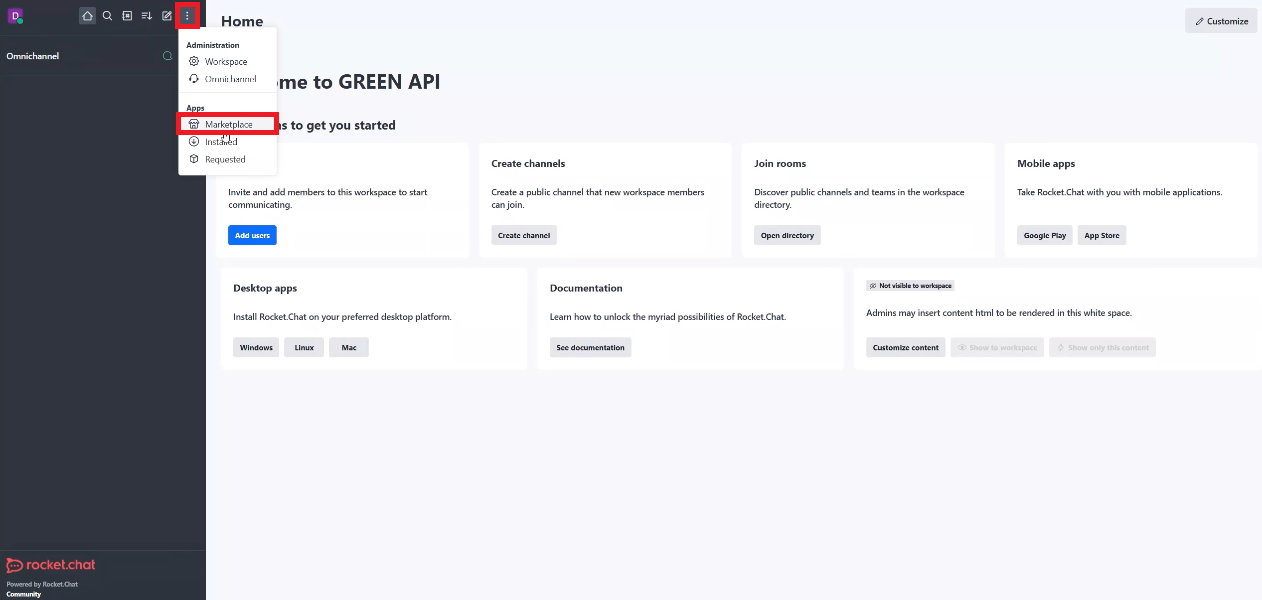Select Workspace under Administration
This screenshot has width=1262, height=600.
225,61
